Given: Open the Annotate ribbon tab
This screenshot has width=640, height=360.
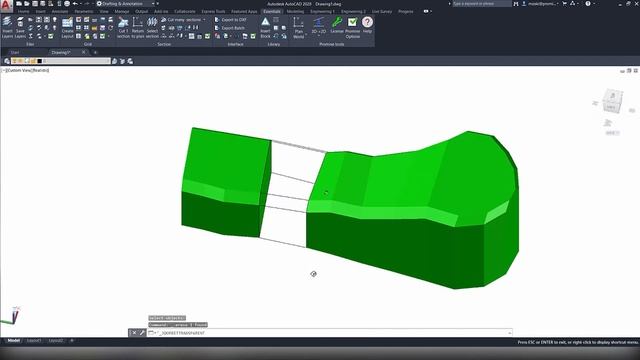Looking at the screenshot, I should (60, 11).
